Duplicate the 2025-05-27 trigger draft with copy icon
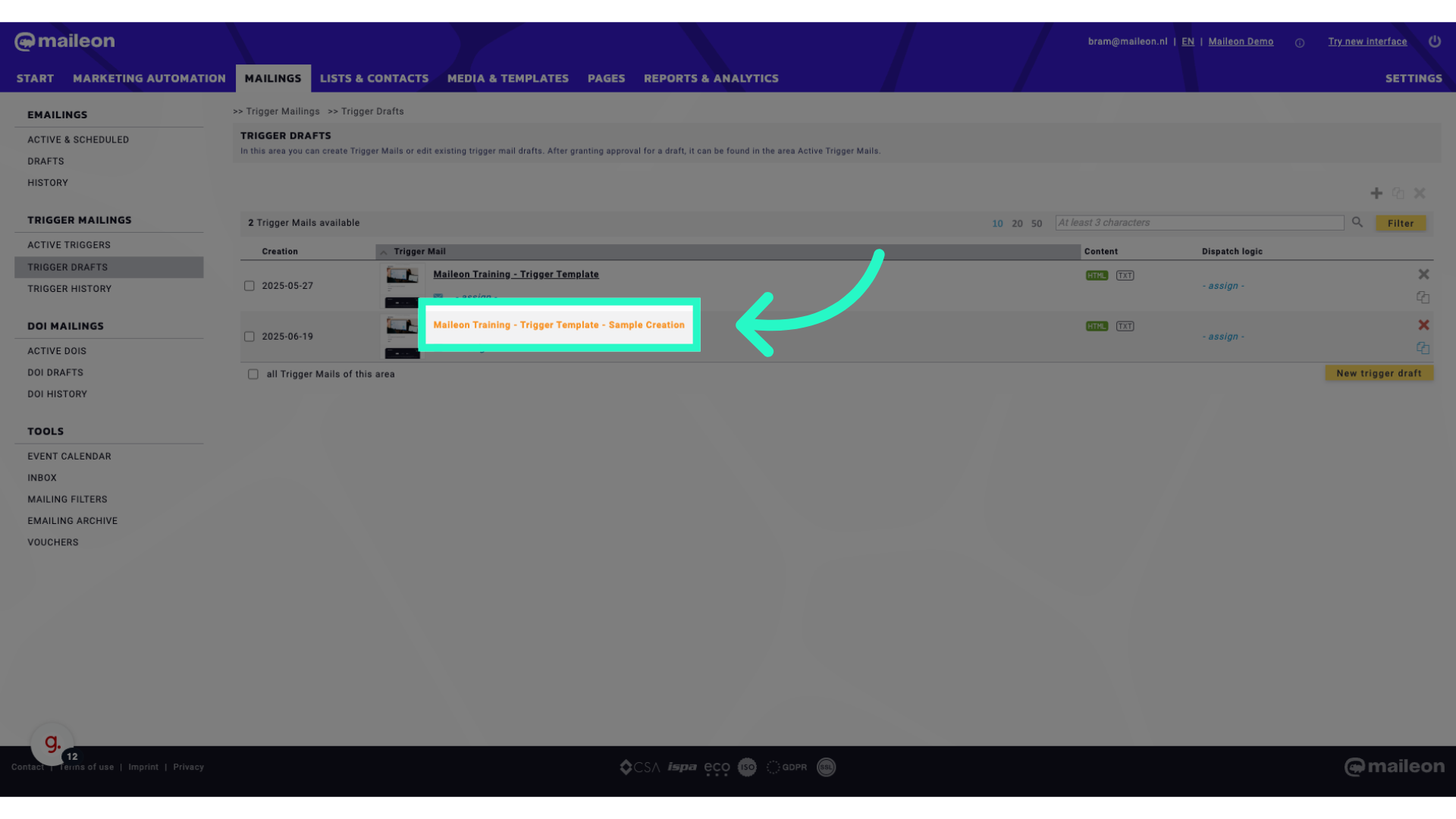This screenshot has height=819, width=1456. tap(1423, 297)
